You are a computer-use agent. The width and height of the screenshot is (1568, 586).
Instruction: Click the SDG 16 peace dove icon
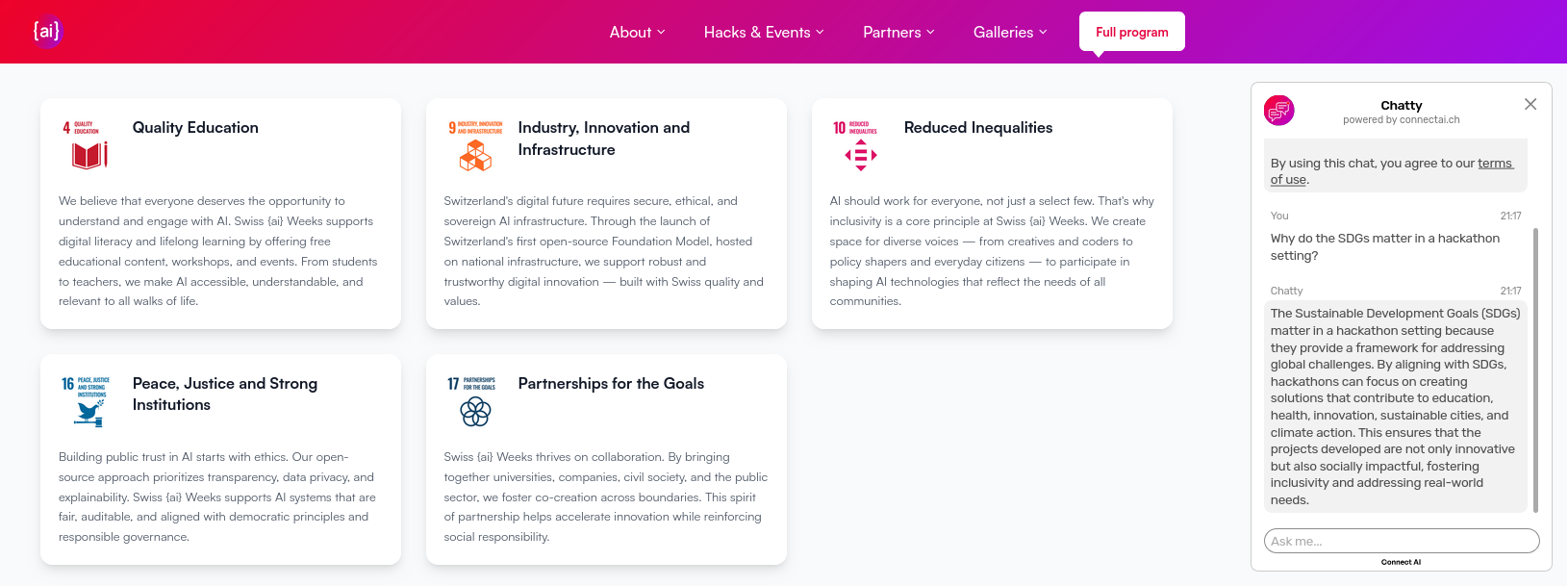86,401
